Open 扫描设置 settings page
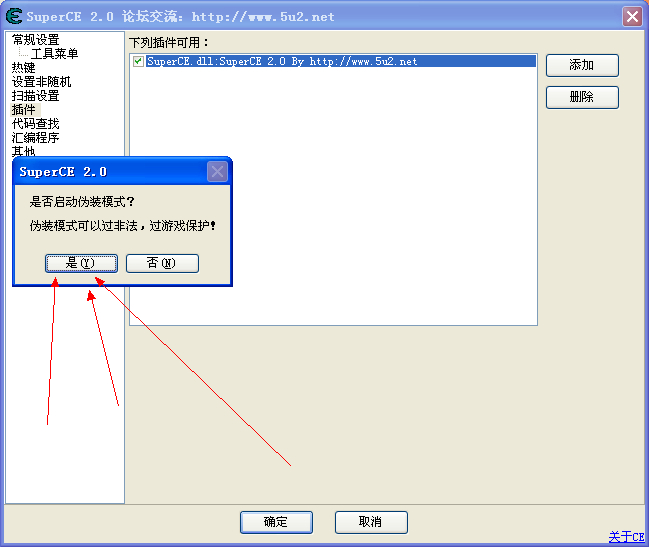 (36, 96)
